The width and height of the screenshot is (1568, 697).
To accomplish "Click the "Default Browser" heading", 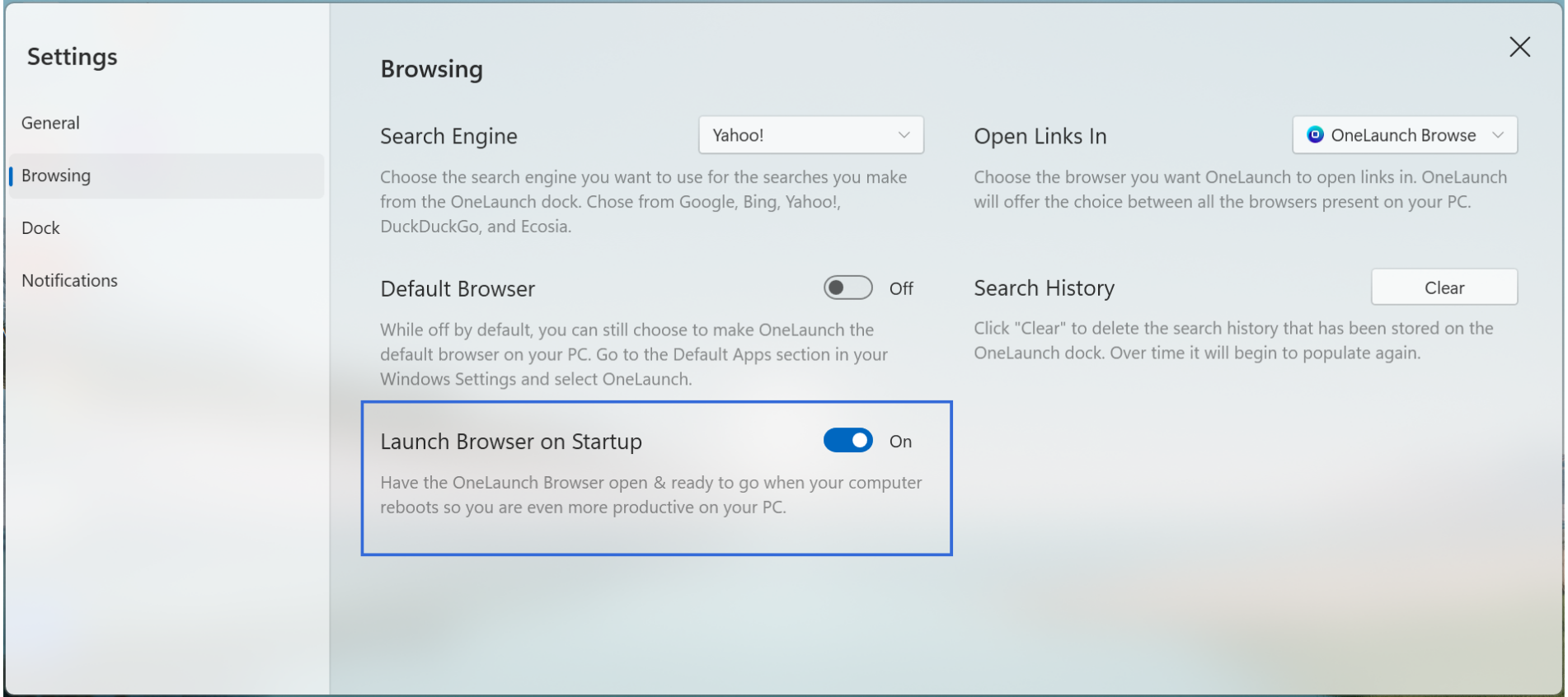I will pyautogui.click(x=458, y=289).
